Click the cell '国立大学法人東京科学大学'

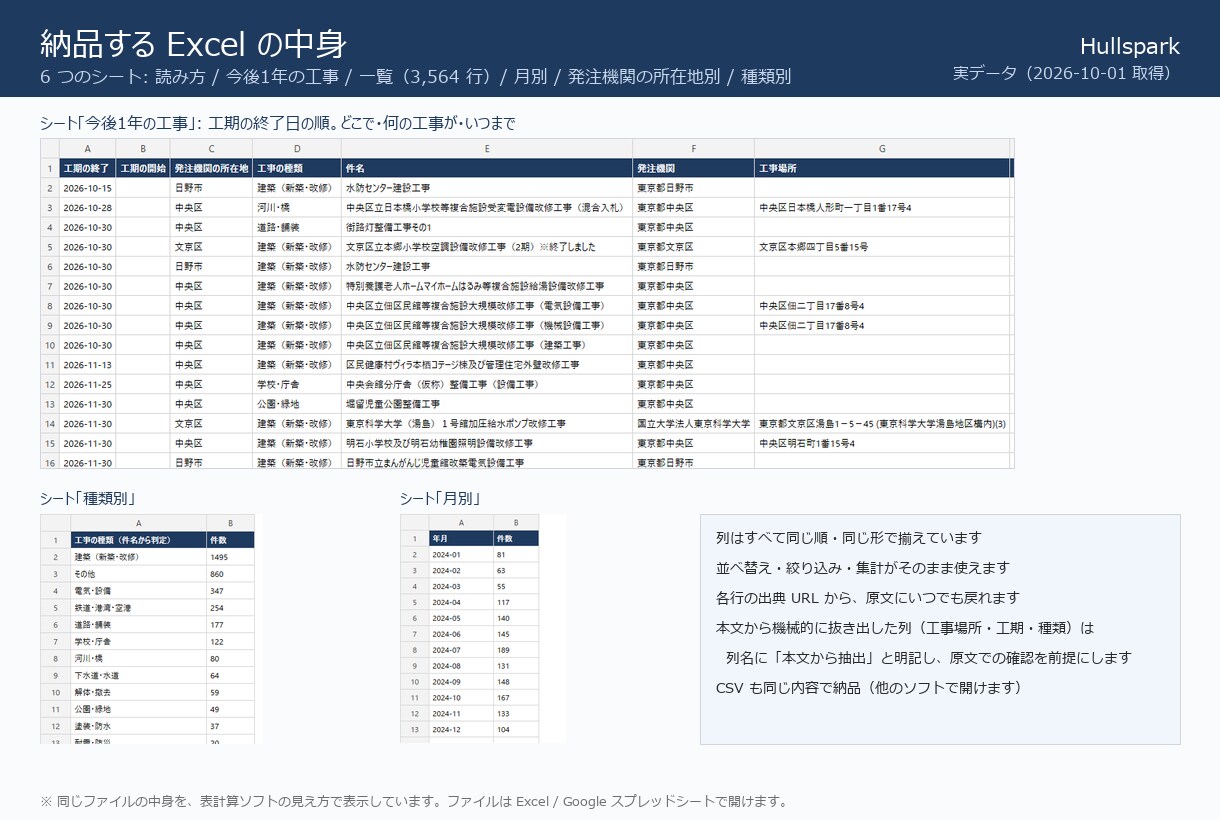point(693,424)
